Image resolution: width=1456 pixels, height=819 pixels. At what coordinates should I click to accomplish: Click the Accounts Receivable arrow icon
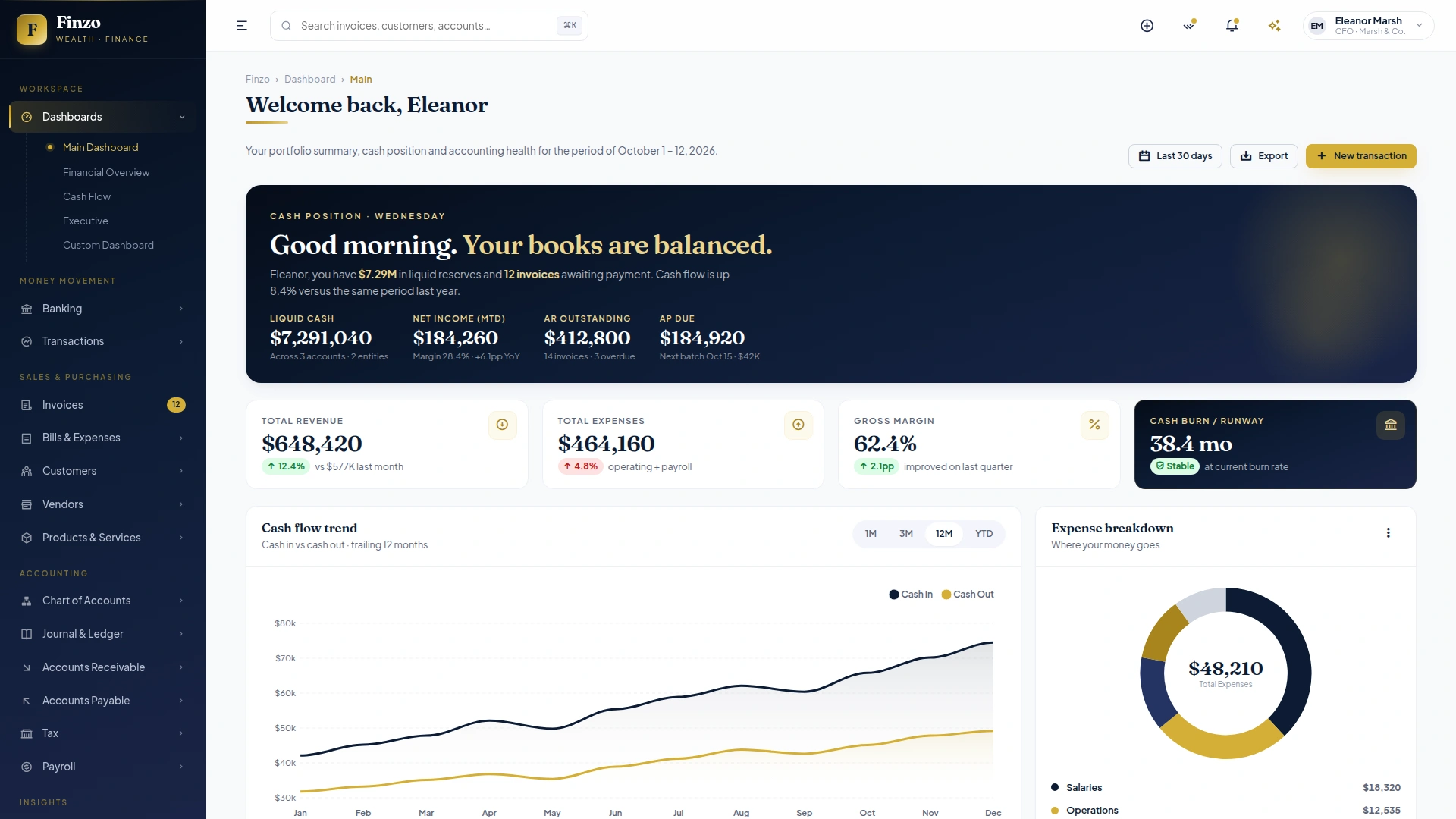[x=27, y=667]
